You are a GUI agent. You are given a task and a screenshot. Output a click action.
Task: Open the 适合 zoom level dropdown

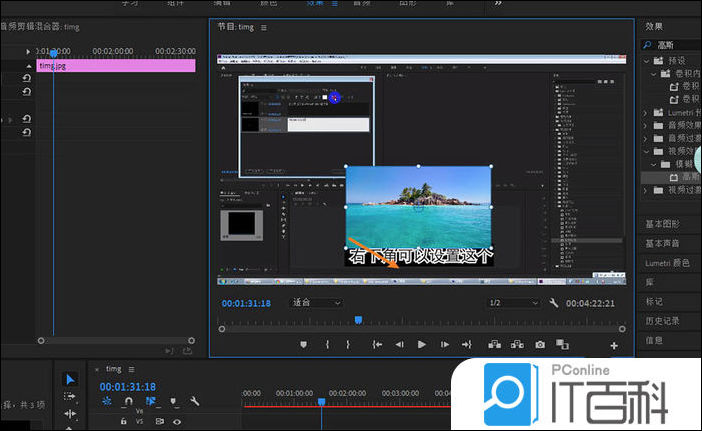coord(315,302)
